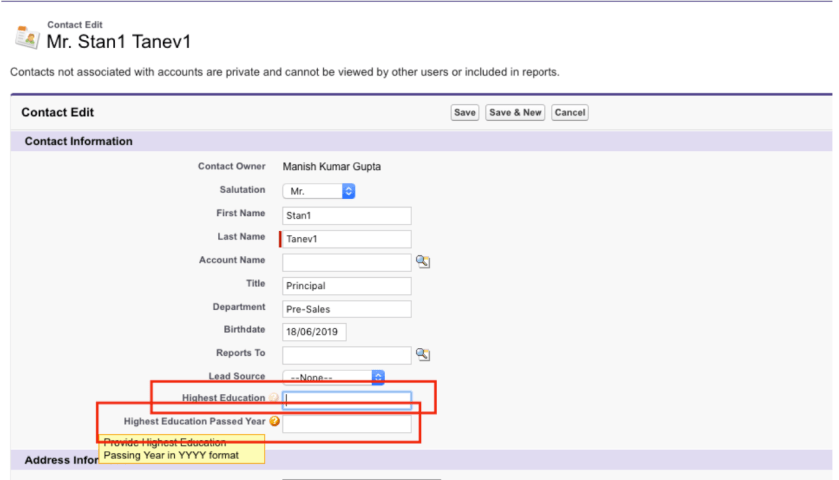Click the contact card icon beside the name

coord(26,36)
